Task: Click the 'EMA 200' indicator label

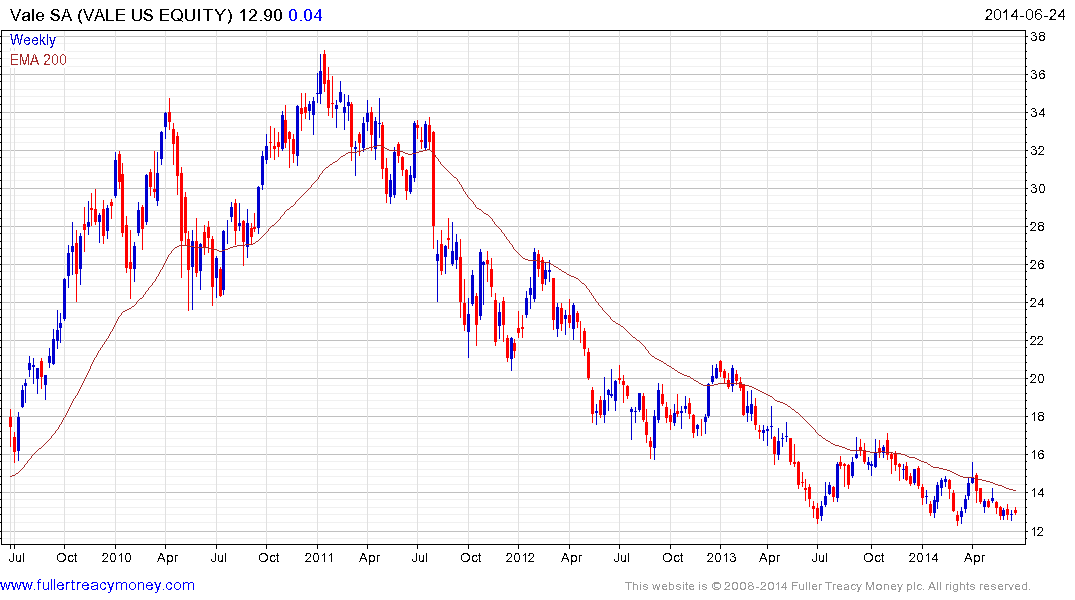Action: click(x=38, y=60)
